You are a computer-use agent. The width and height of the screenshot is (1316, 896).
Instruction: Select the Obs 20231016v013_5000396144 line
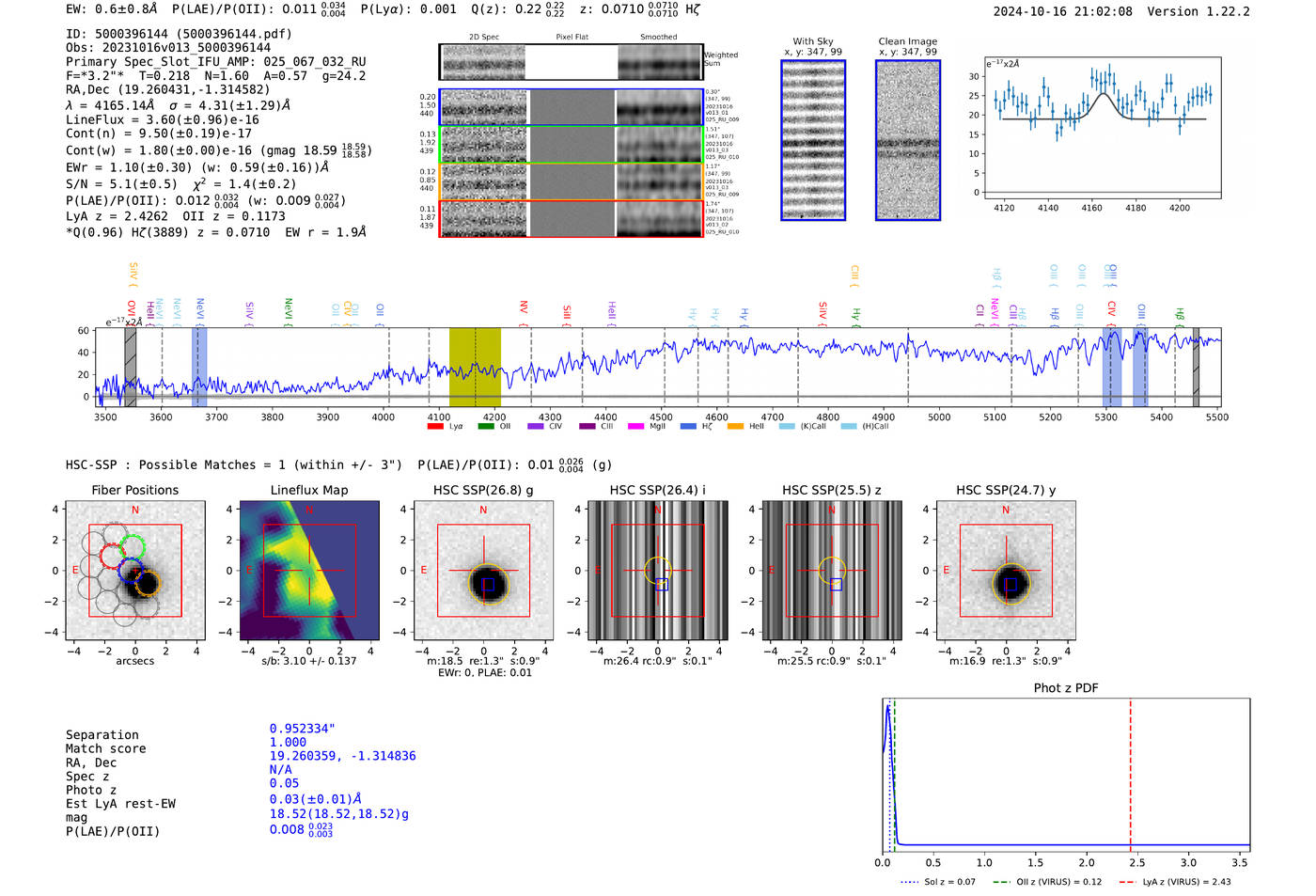pos(168,48)
